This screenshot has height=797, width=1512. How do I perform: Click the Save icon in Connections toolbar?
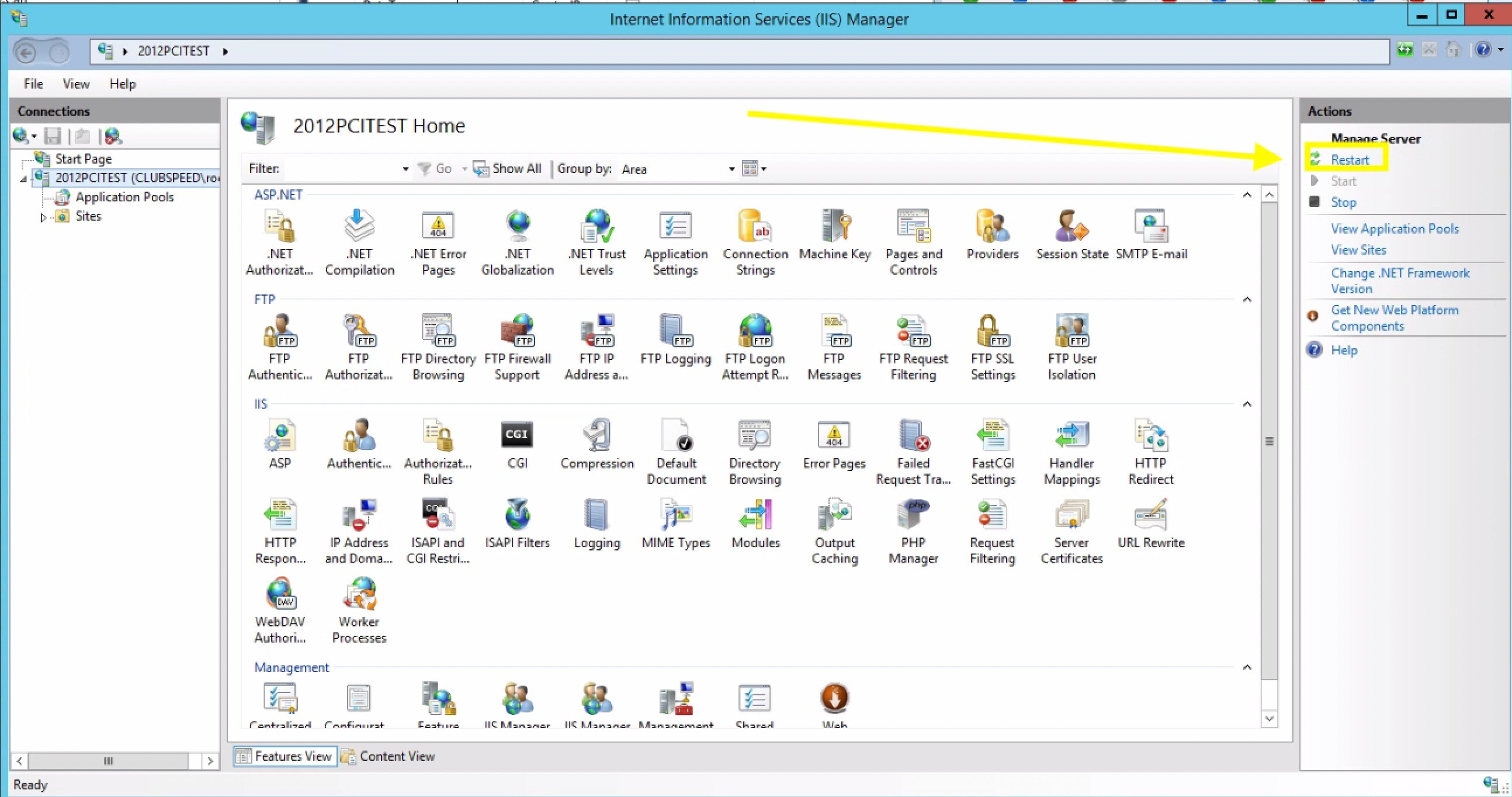point(52,136)
